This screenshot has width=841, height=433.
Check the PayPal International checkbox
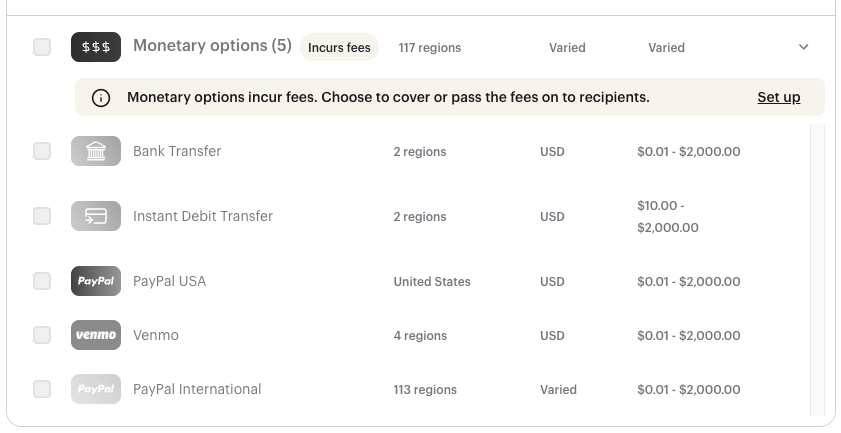click(42, 389)
